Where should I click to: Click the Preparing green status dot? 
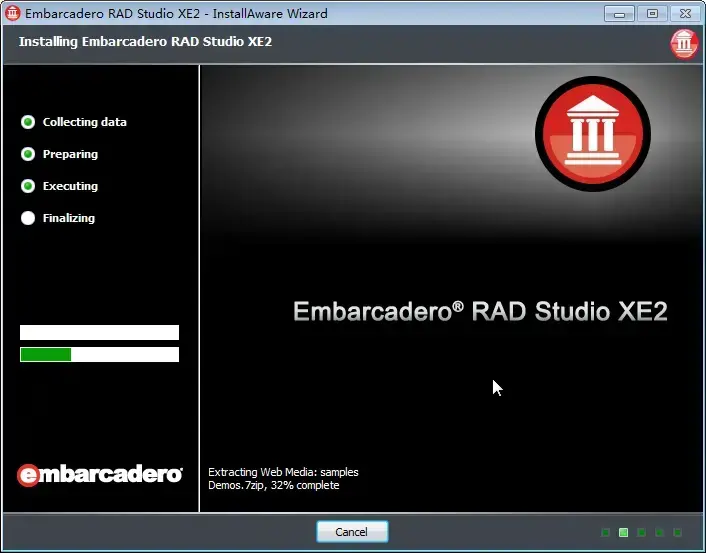(x=28, y=154)
